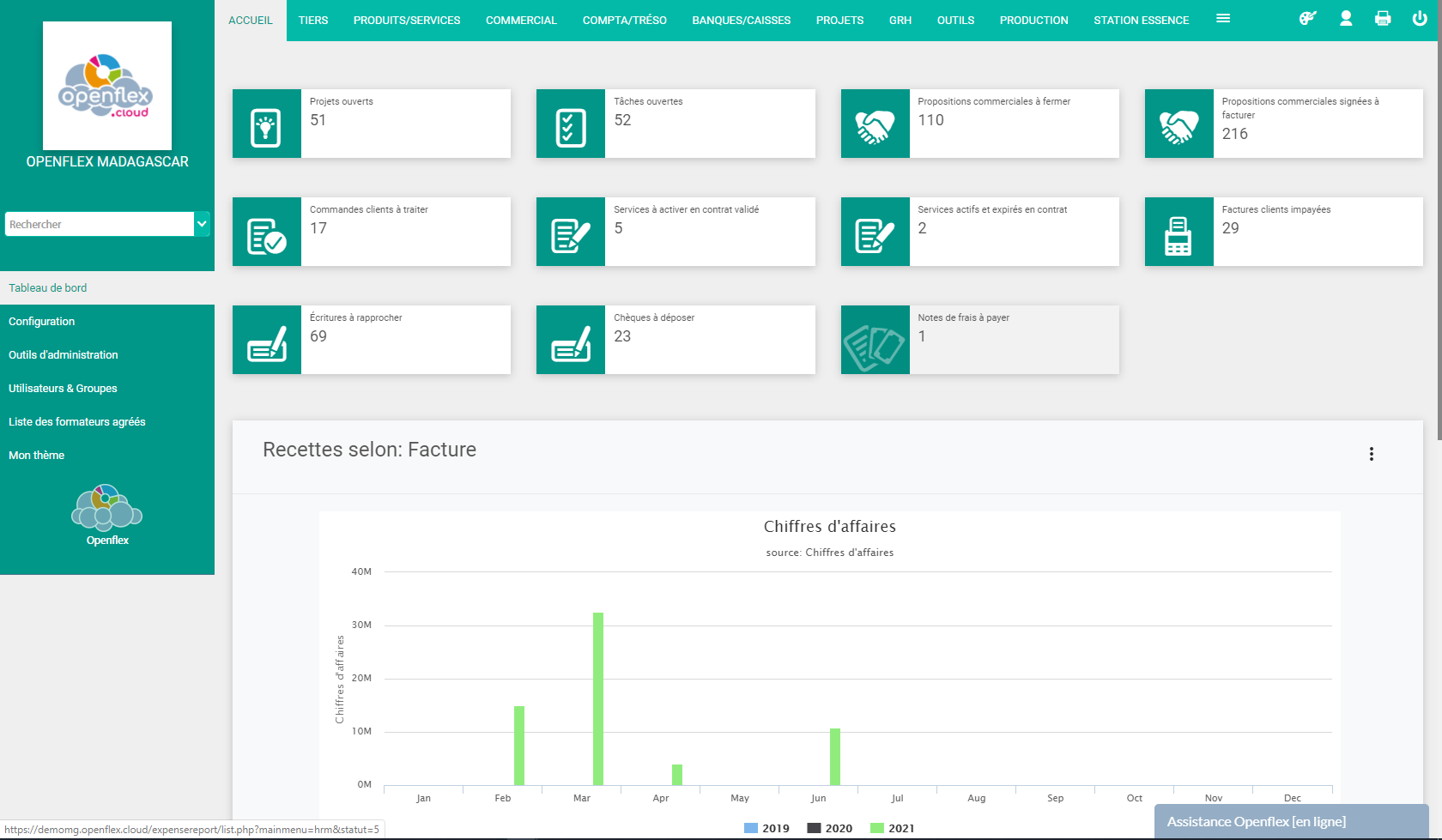
Task: Toggle the 2019 legend series
Action: [766, 828]
